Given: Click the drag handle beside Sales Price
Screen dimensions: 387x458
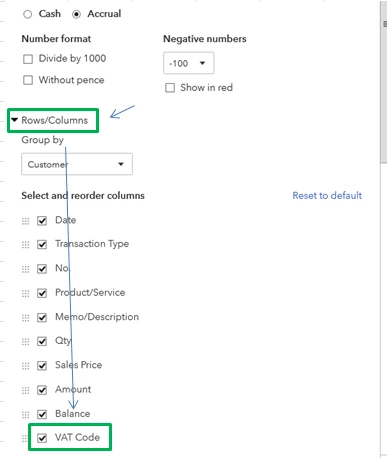Looking at the screenshot, I should [26, 366].
